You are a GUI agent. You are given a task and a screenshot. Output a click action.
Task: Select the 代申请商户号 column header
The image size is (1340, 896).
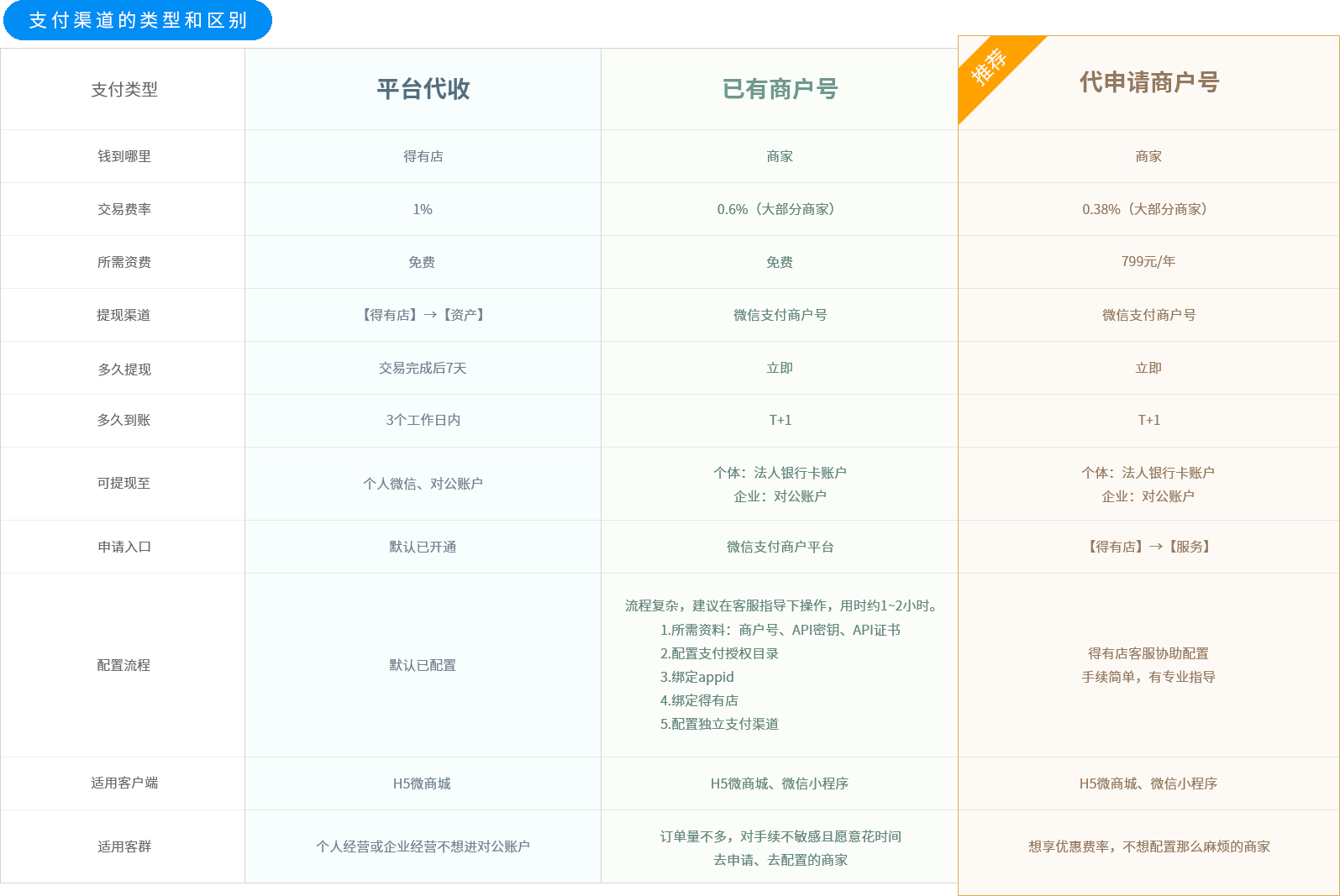click(1148, 82)
